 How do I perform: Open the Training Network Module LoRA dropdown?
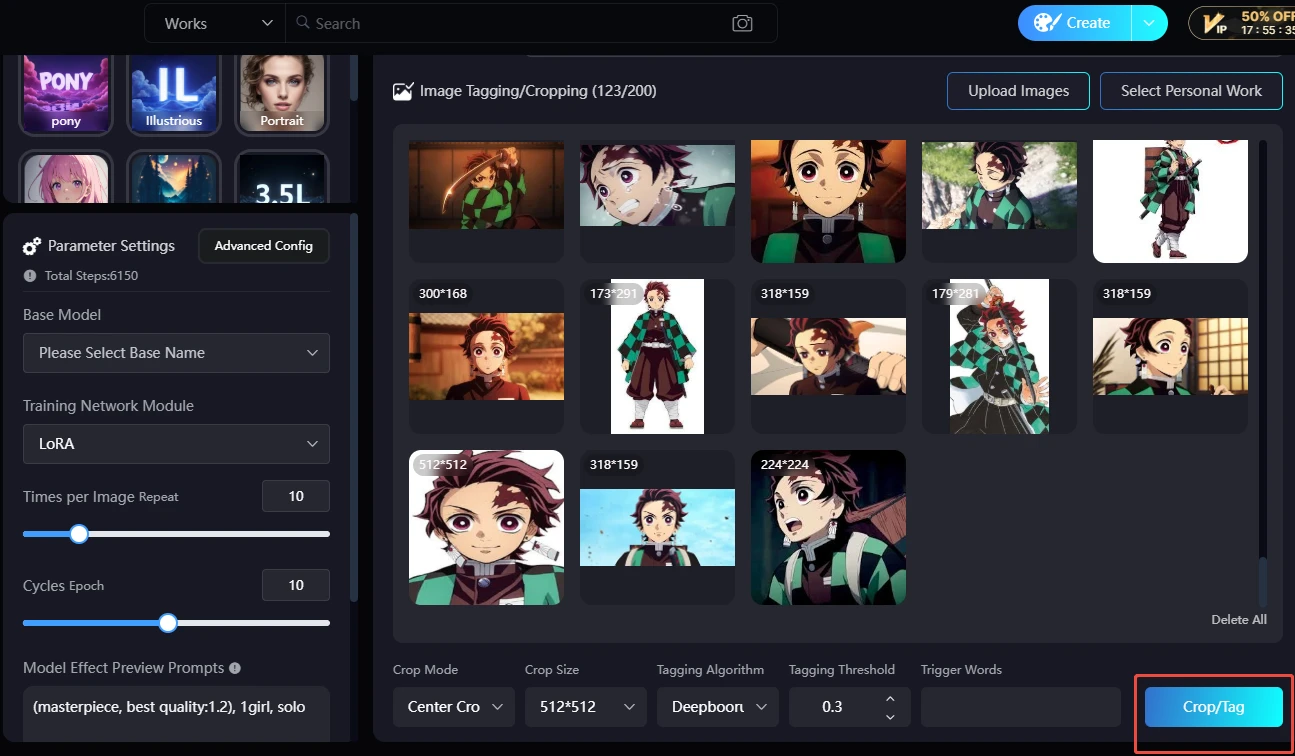[176, 444]
